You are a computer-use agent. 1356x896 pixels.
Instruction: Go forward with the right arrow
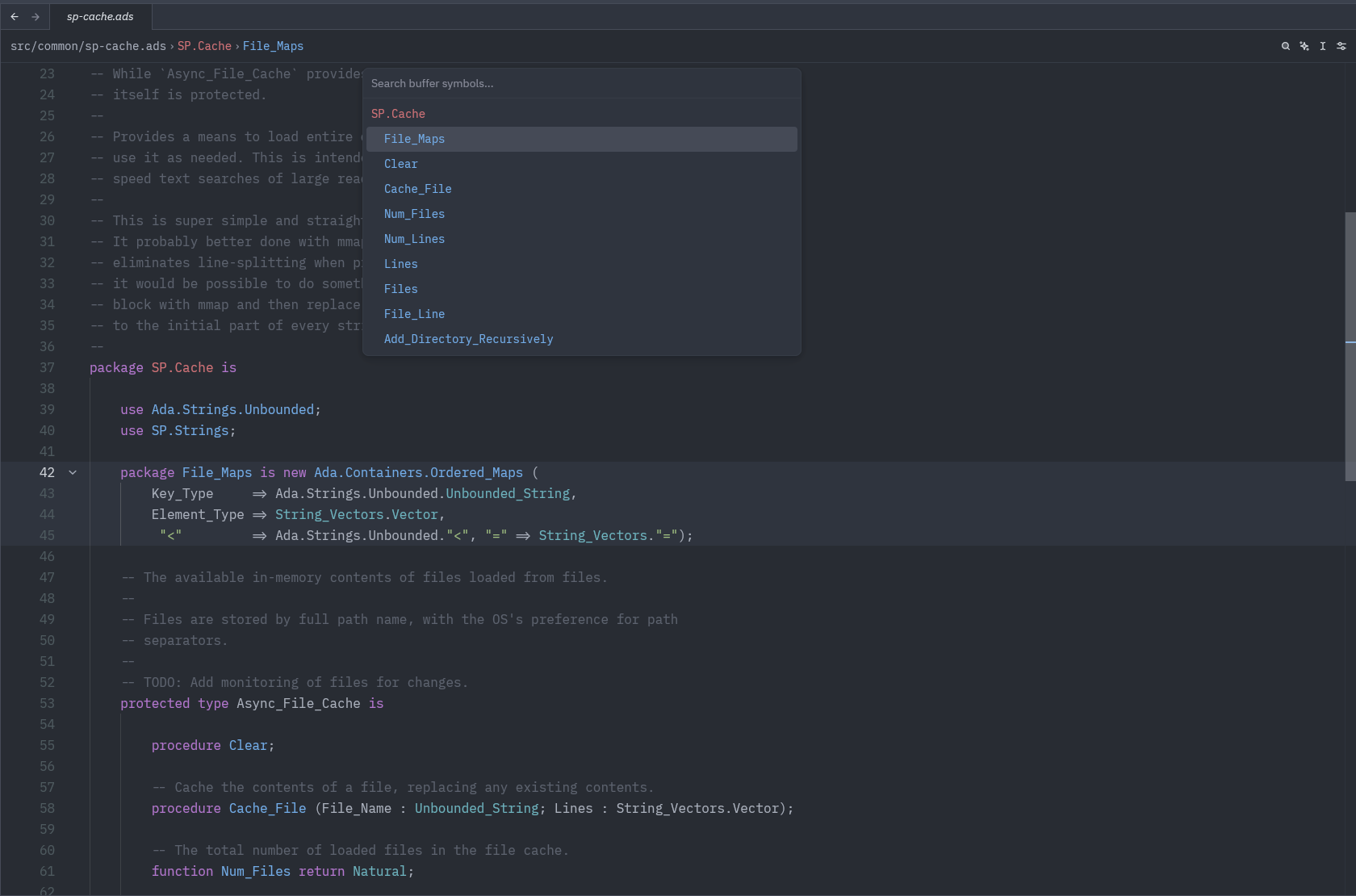click(x=36, y=16)
